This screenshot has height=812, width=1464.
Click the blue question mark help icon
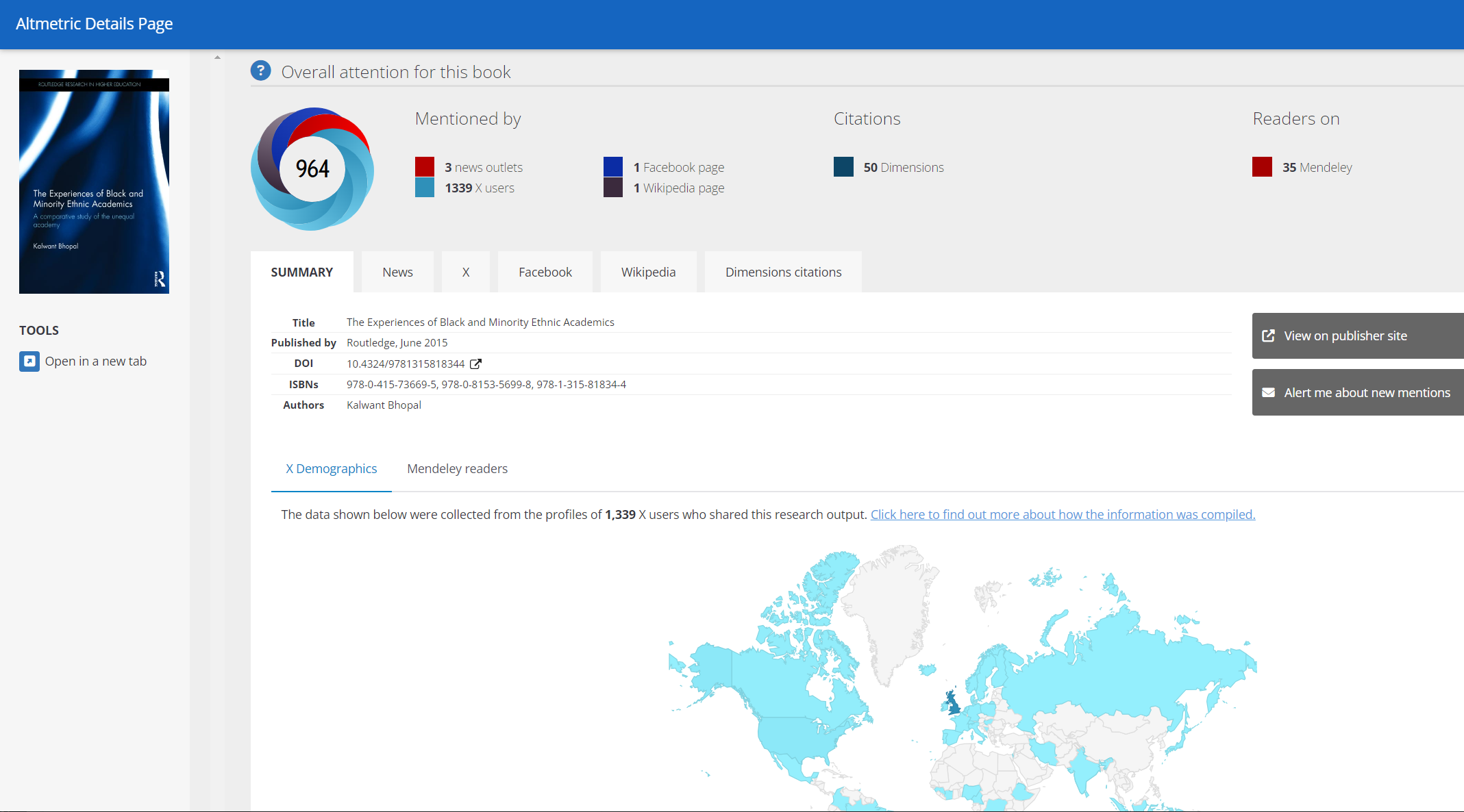(x=260, y=71)
